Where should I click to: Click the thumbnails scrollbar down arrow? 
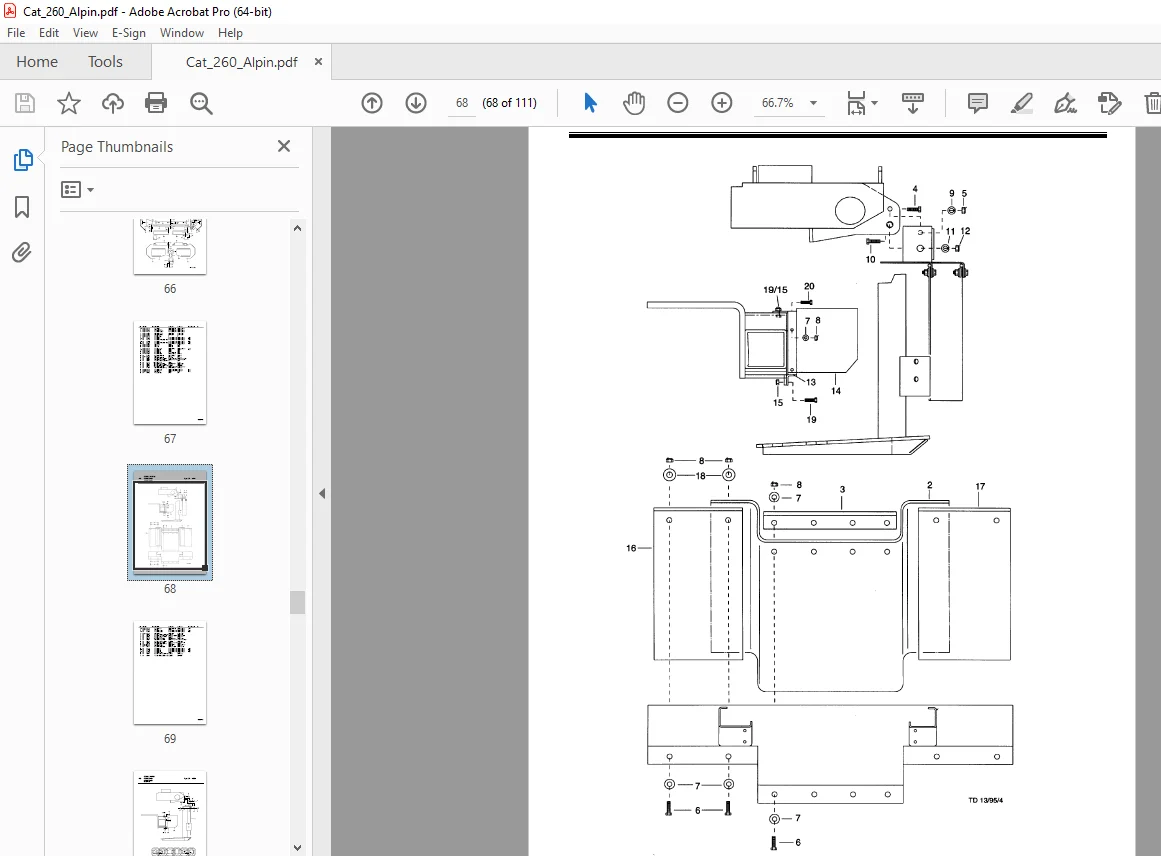click(x=297, y=848)
